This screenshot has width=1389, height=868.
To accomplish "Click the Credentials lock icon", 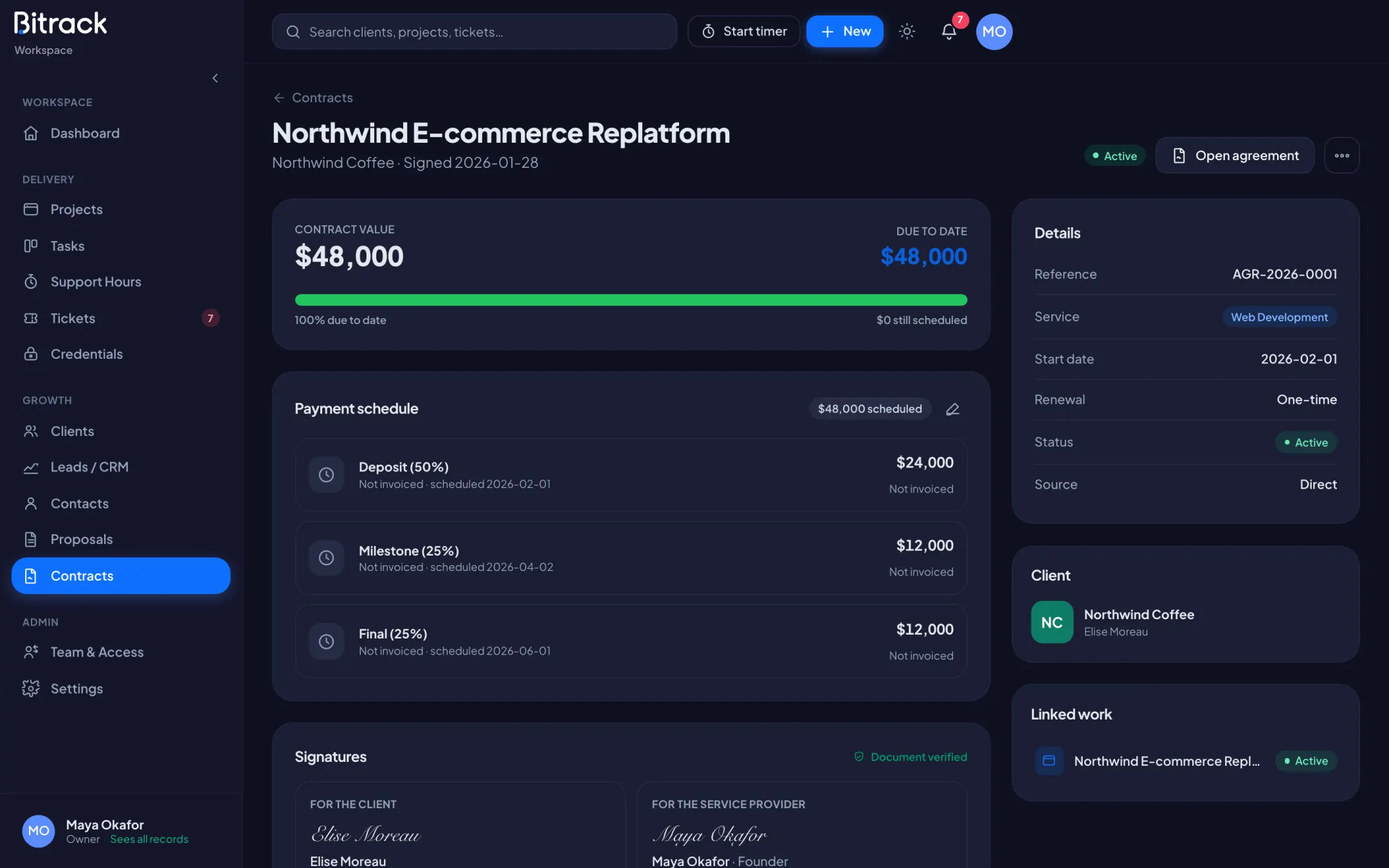I will [x=31, y=354].
